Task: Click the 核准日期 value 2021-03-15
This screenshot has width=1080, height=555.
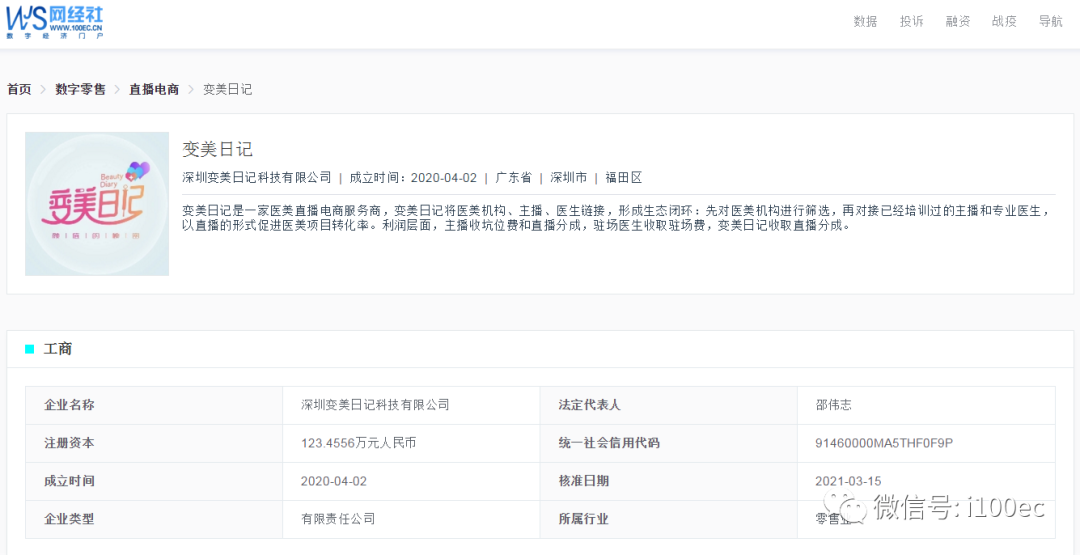Action: (x=848, y=481)
